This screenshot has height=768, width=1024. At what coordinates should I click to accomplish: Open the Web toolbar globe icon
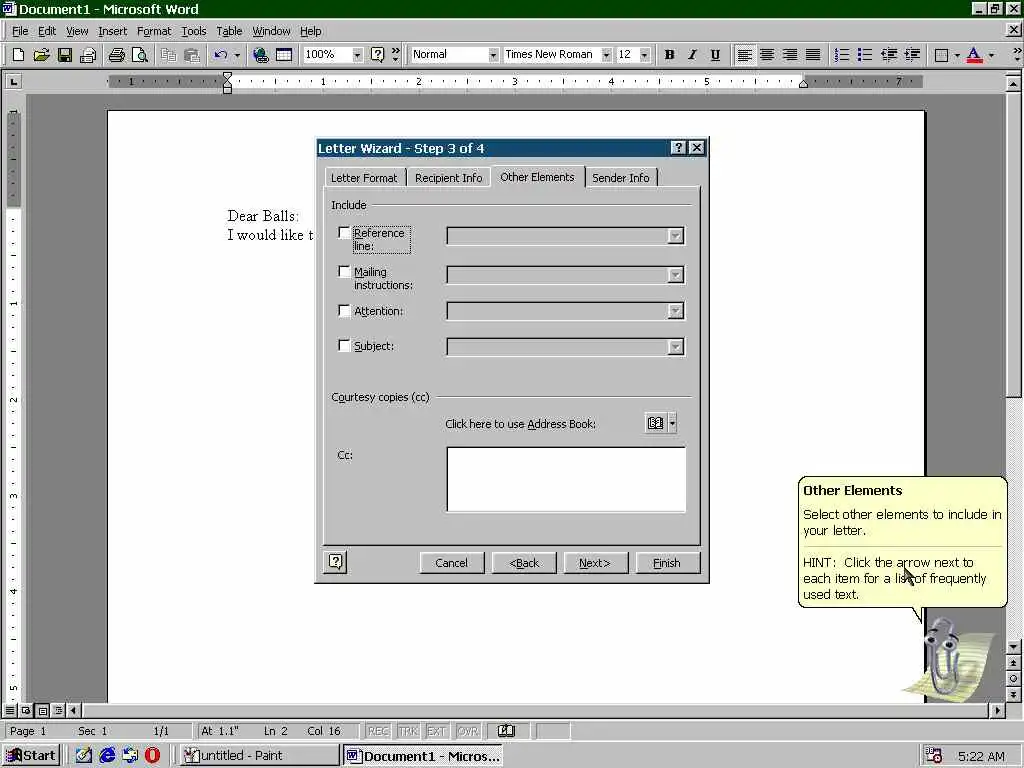pyautogui.click(x=261, y=55)
